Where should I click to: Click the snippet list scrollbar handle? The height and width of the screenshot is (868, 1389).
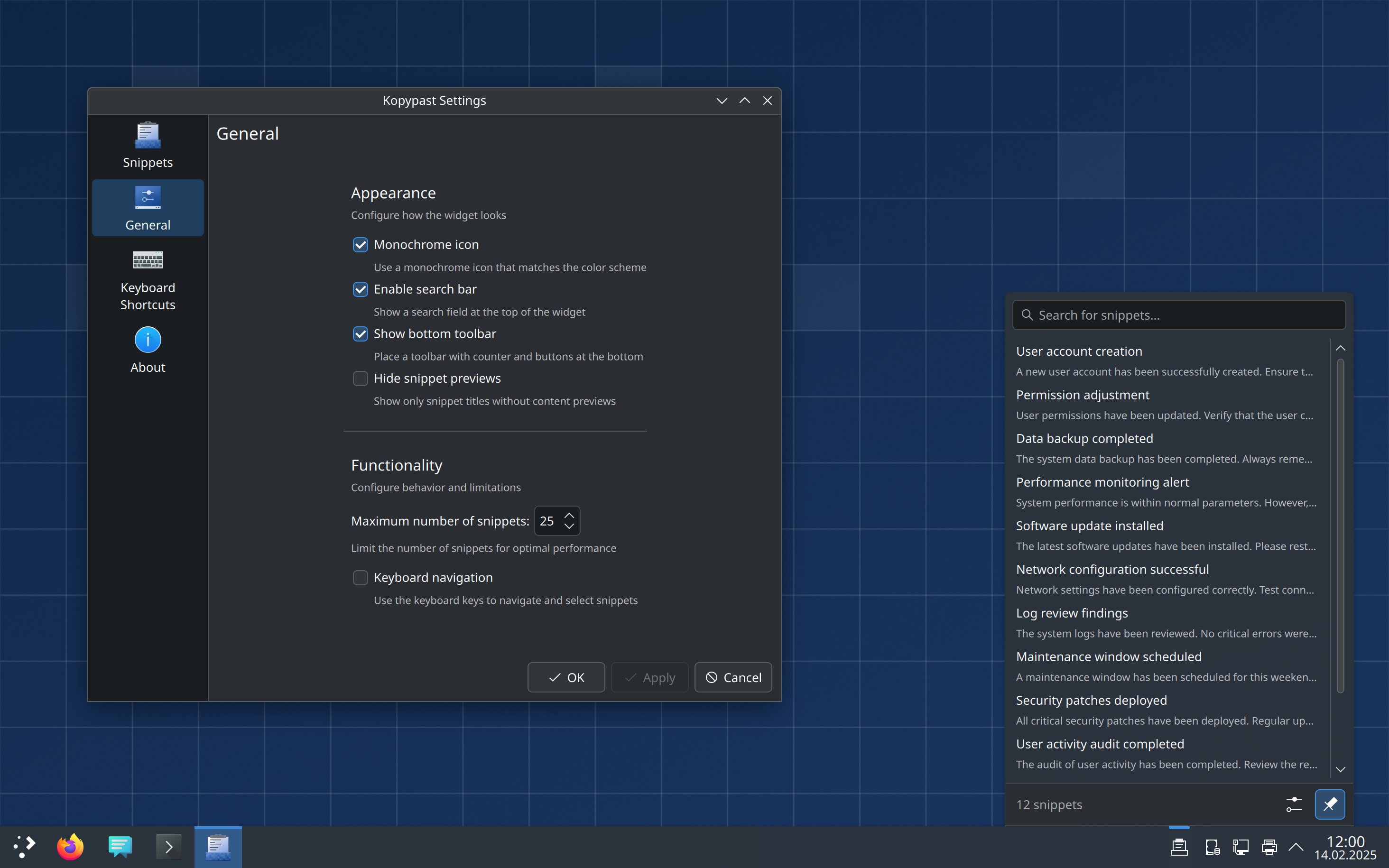coord(1340,525)
